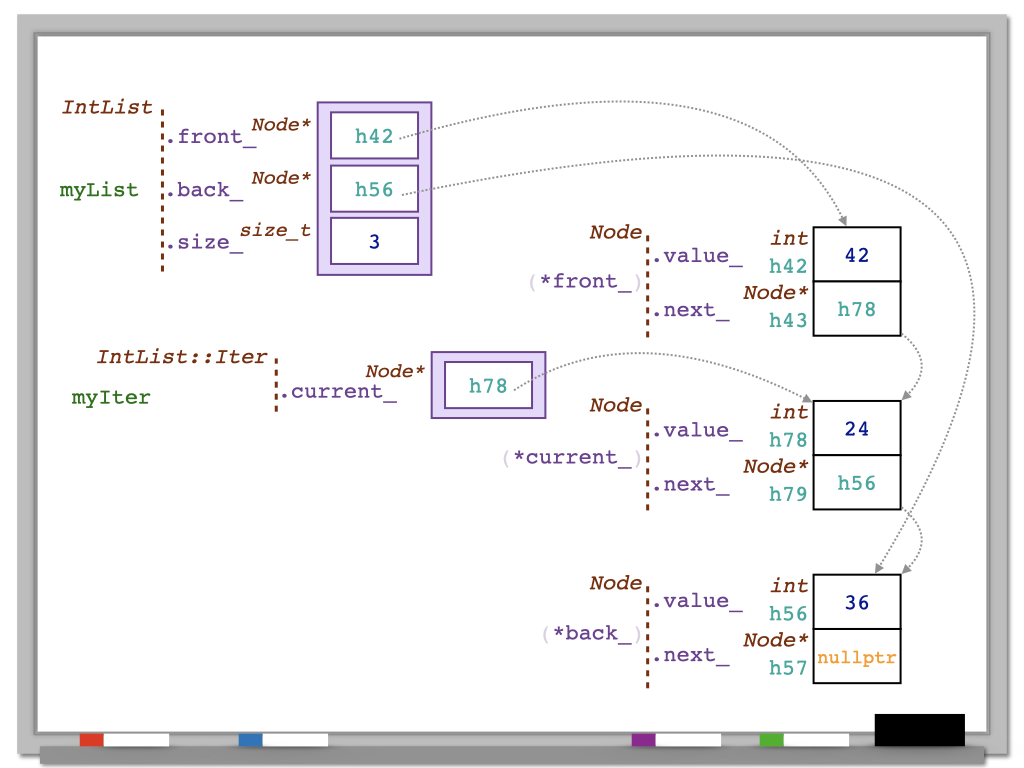The height and width of the screenshot is (768, 1024).
Task: Select the node value cell showing 36
Action: point(857,603)
